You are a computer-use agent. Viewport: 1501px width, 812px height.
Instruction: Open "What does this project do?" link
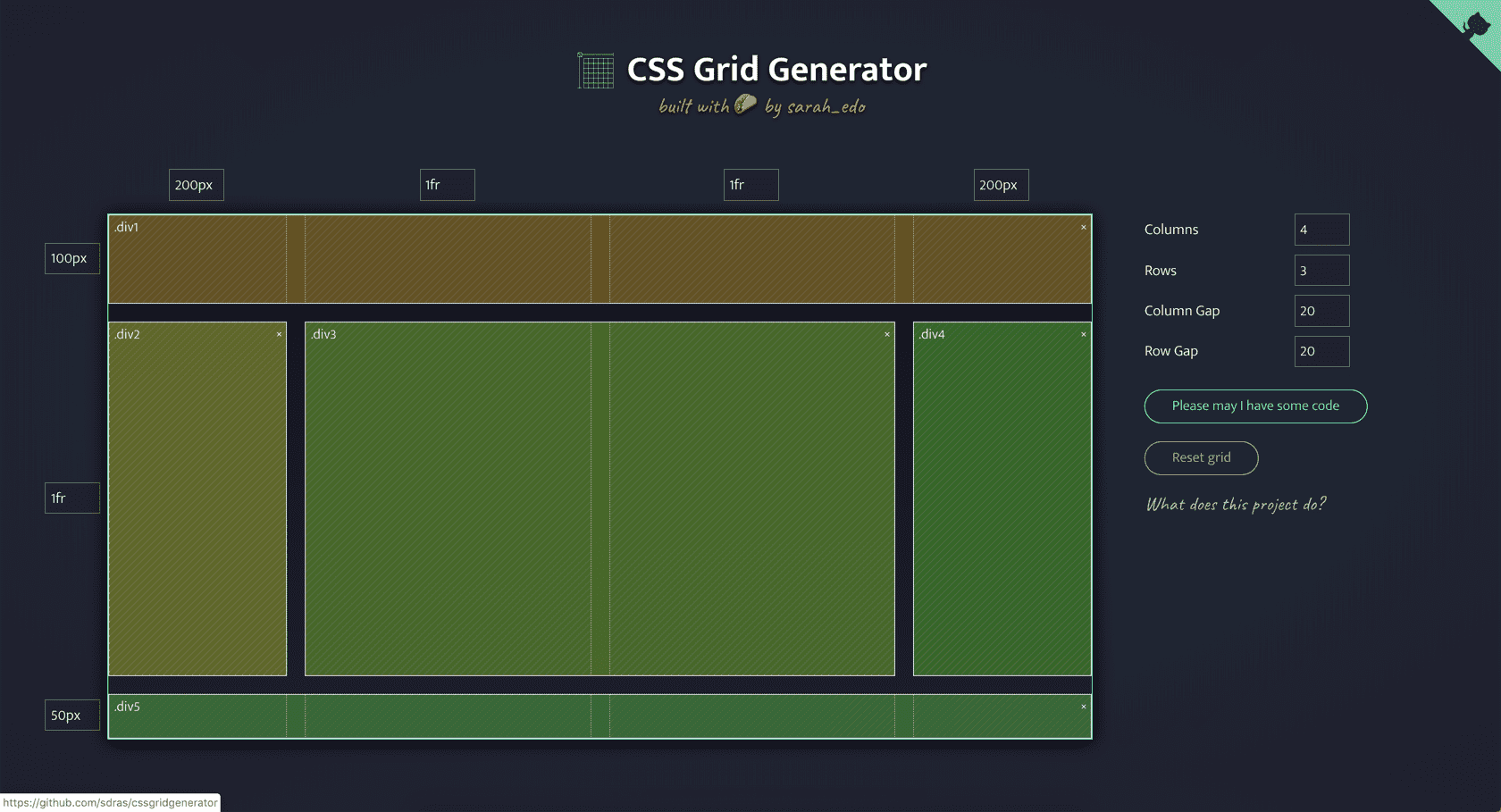tap(1236, 505)
